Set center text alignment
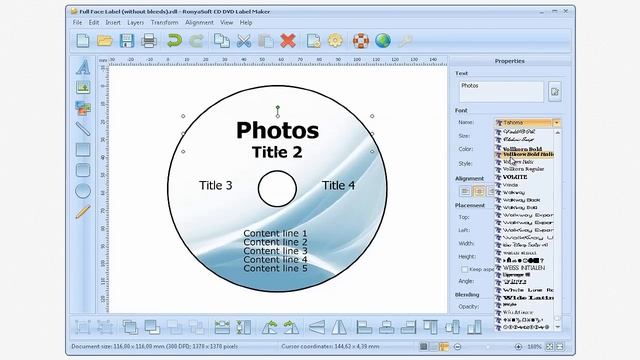640x360 pixels. [x=479, y=191]
